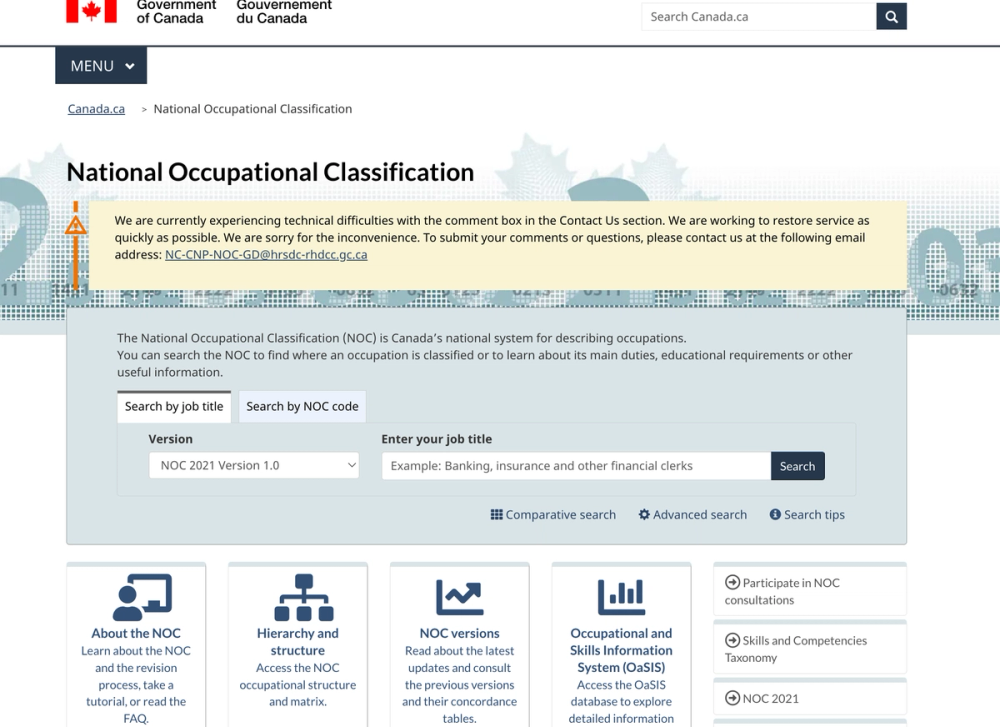This screenshot has width=1000, height=727.
Task: Click the Canadian flag logo
Action: pyautogui.click(x=91, y=11)
